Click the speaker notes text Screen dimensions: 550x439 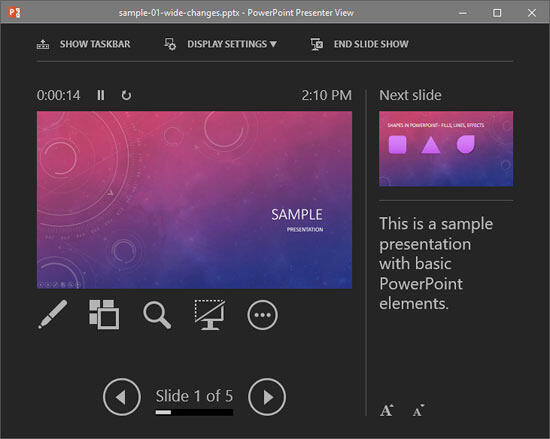pyautogui.click(x=436, y=263)
